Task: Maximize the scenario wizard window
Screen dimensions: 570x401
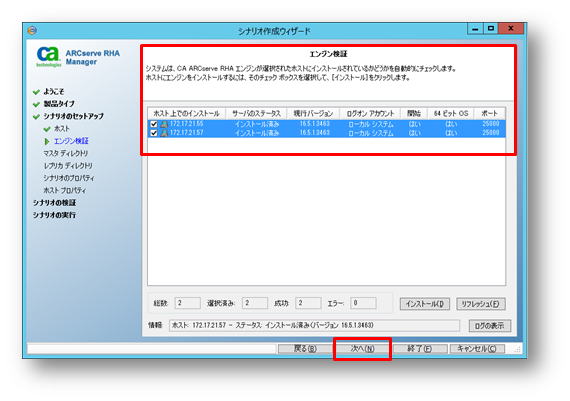Action: (491, 28)
